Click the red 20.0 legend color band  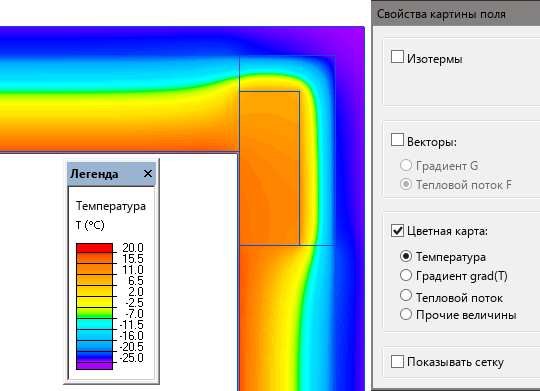click(94, 248)
